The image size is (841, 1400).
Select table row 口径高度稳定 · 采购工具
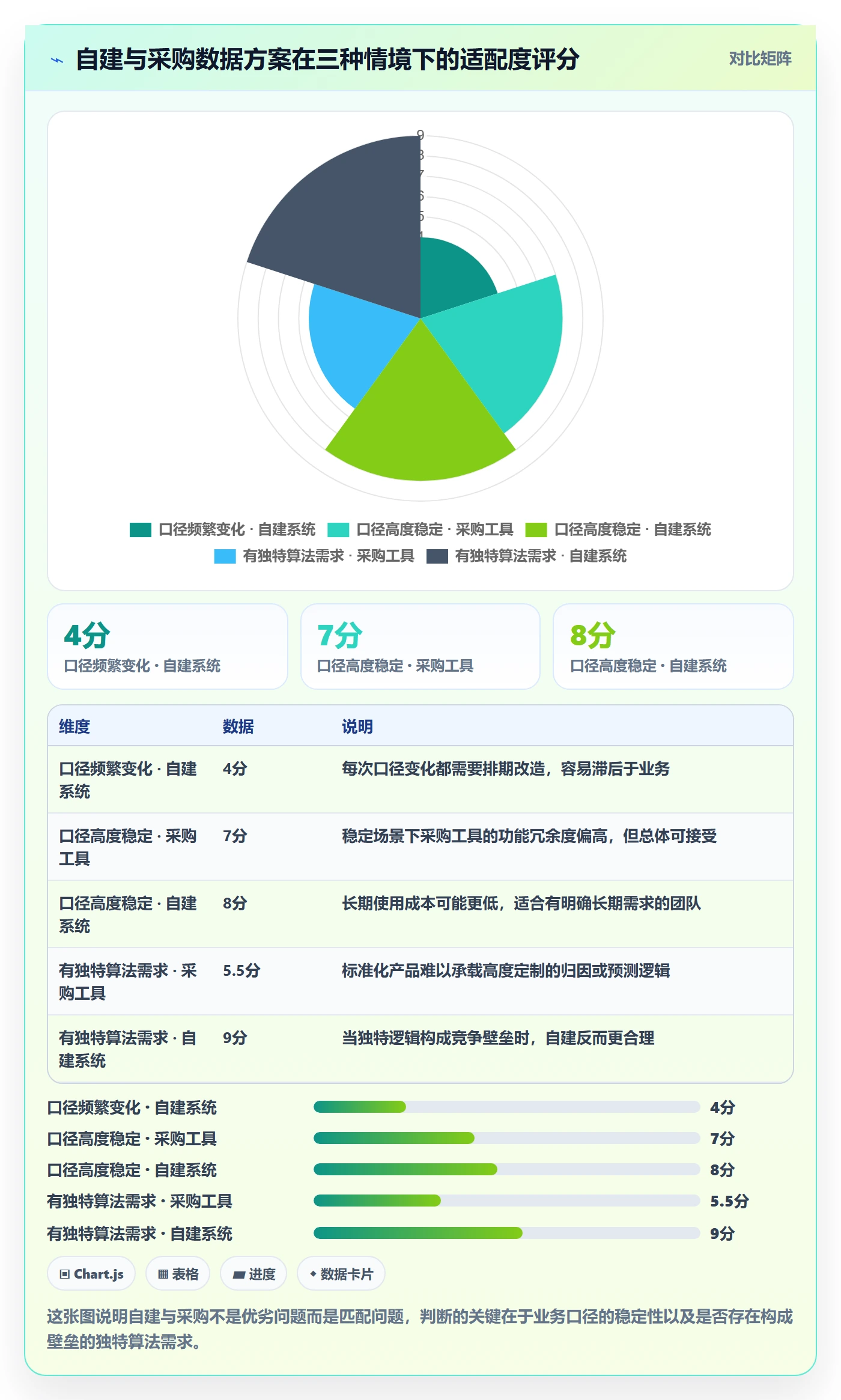421,847
